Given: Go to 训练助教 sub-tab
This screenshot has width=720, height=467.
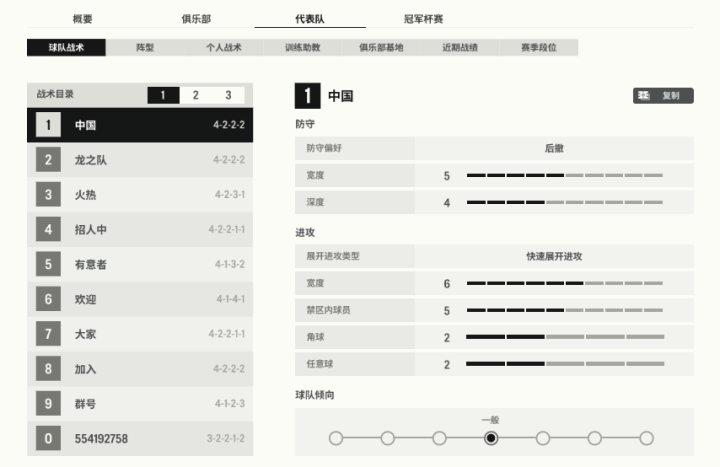Looking at the screenshot, I should tap(302, 47).
